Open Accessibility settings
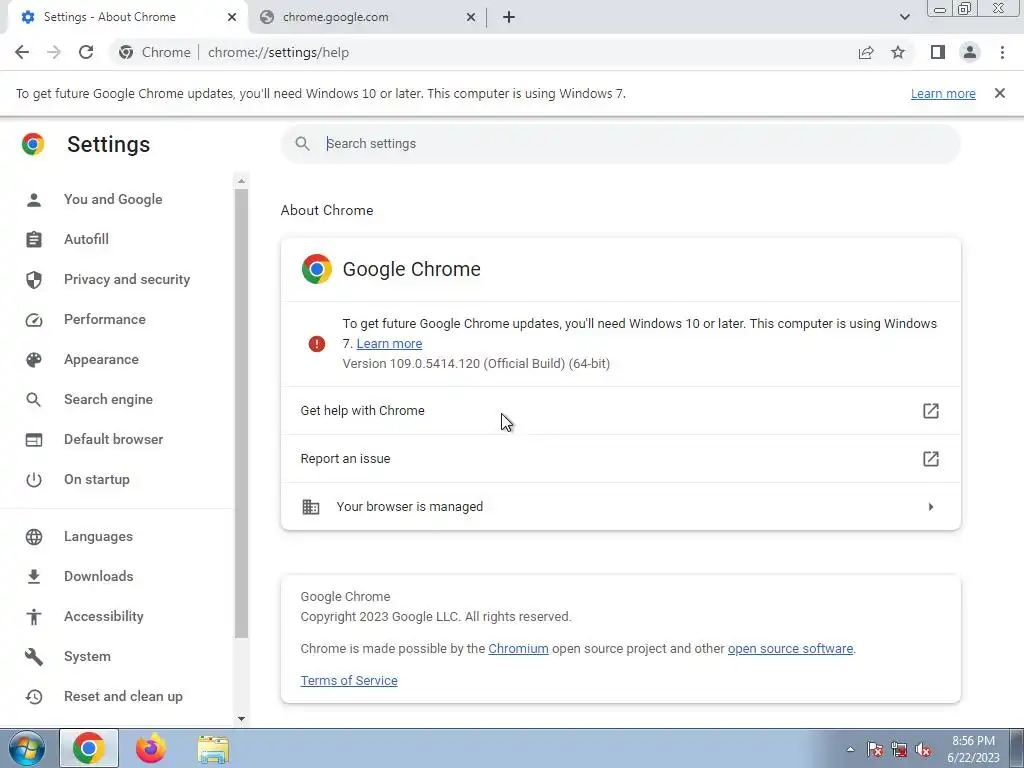Viewport: 1024px width, 768px height. point(103,616)
